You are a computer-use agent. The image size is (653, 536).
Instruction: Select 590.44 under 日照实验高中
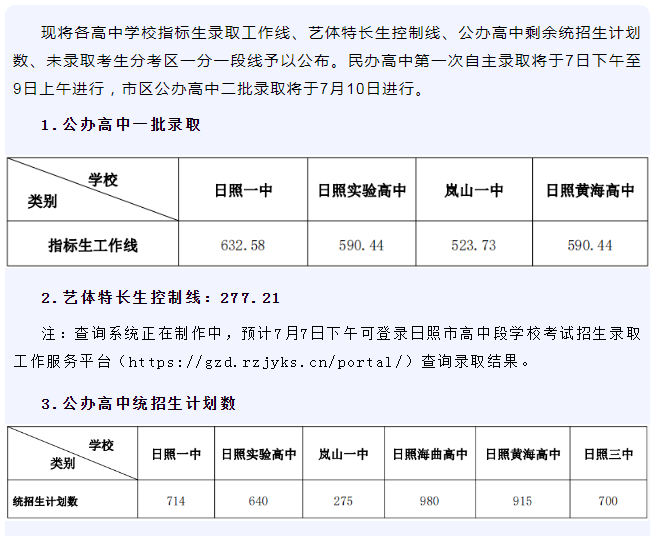(361, 245)
